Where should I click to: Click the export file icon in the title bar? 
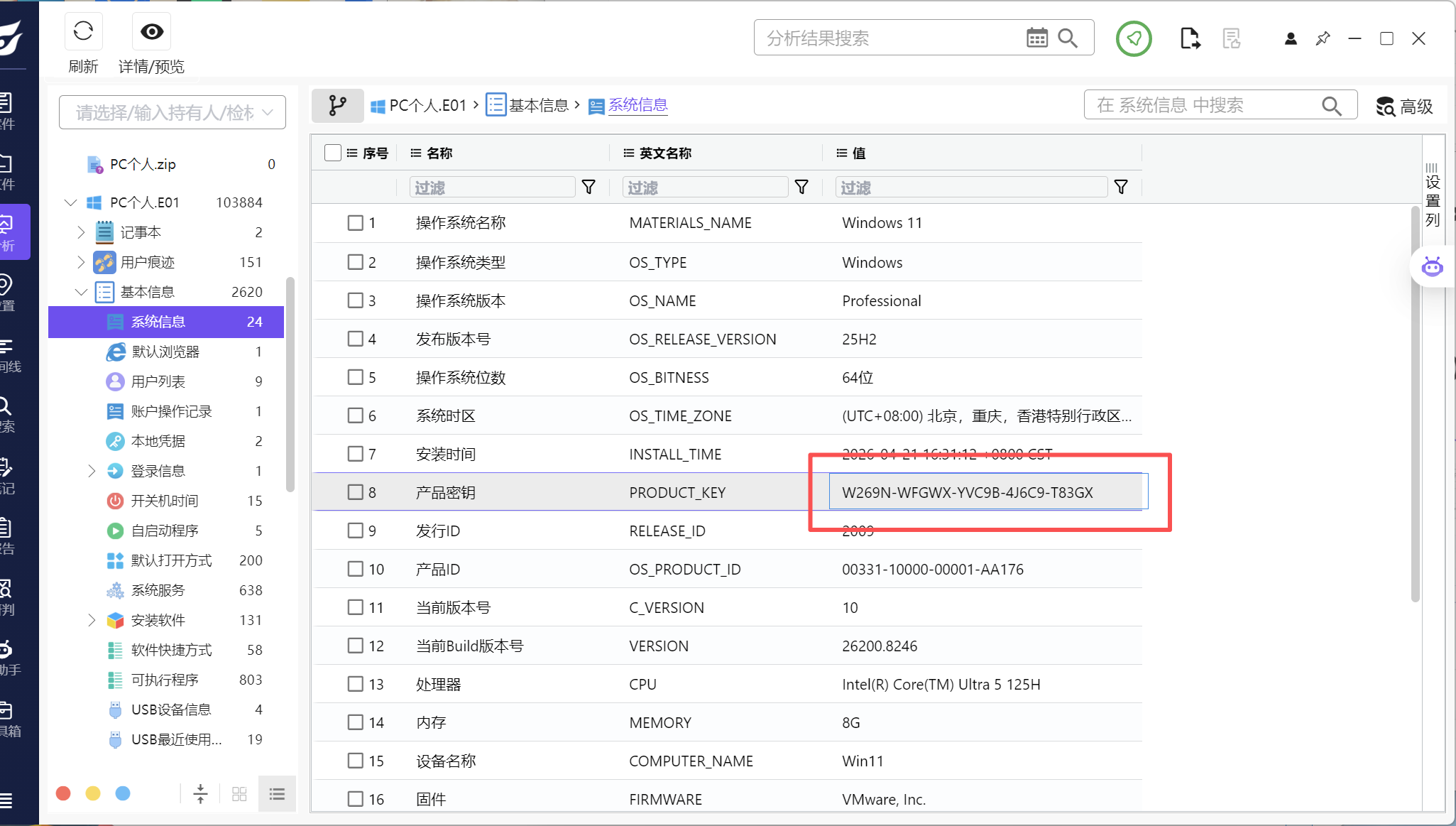tap(1190, 38)
